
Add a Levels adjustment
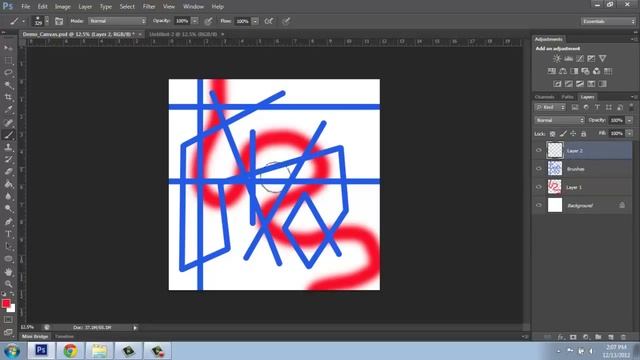click(568, 59)
